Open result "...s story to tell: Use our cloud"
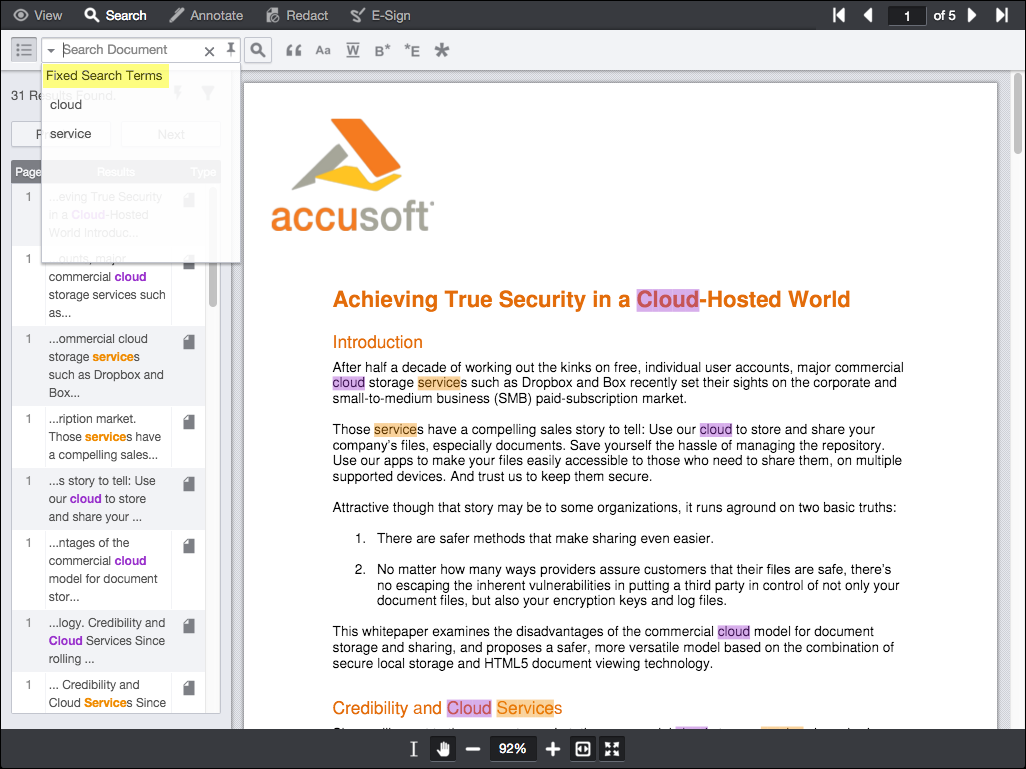This screenshot has width=1026, height=769. pyautogui.click(x=108, y=499)
